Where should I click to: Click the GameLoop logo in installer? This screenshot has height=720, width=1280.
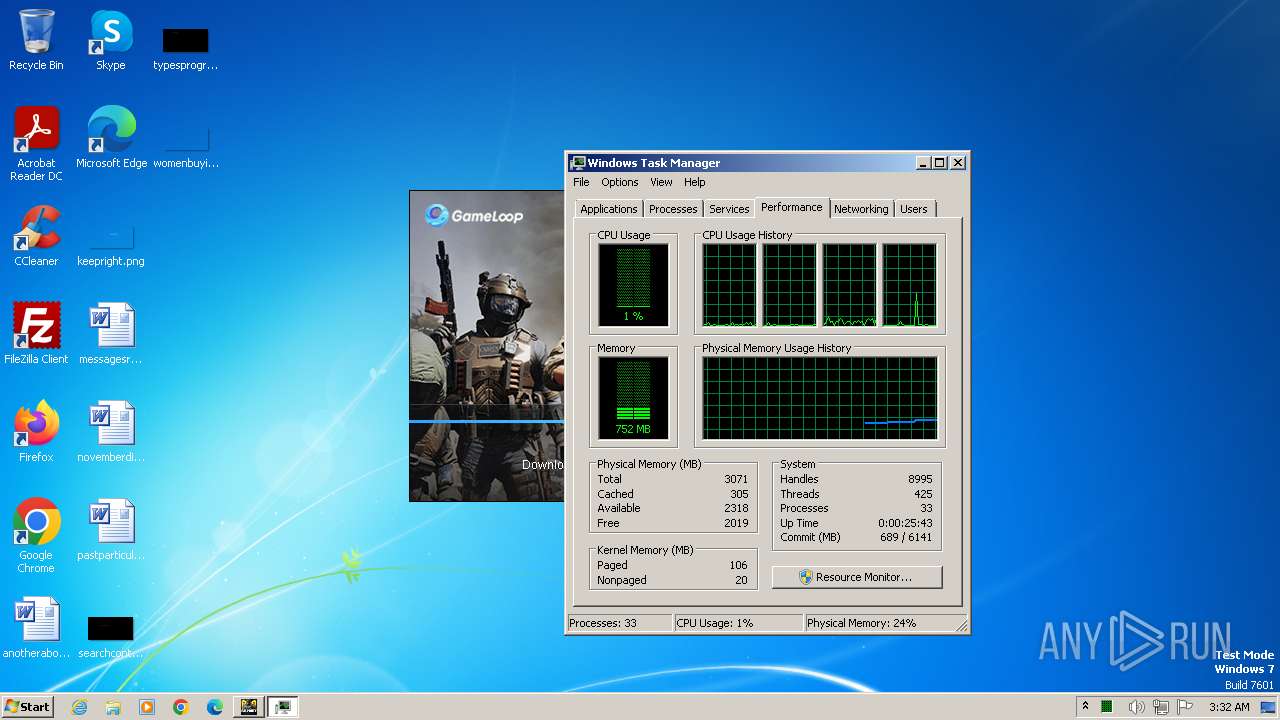tap(473, 215)
